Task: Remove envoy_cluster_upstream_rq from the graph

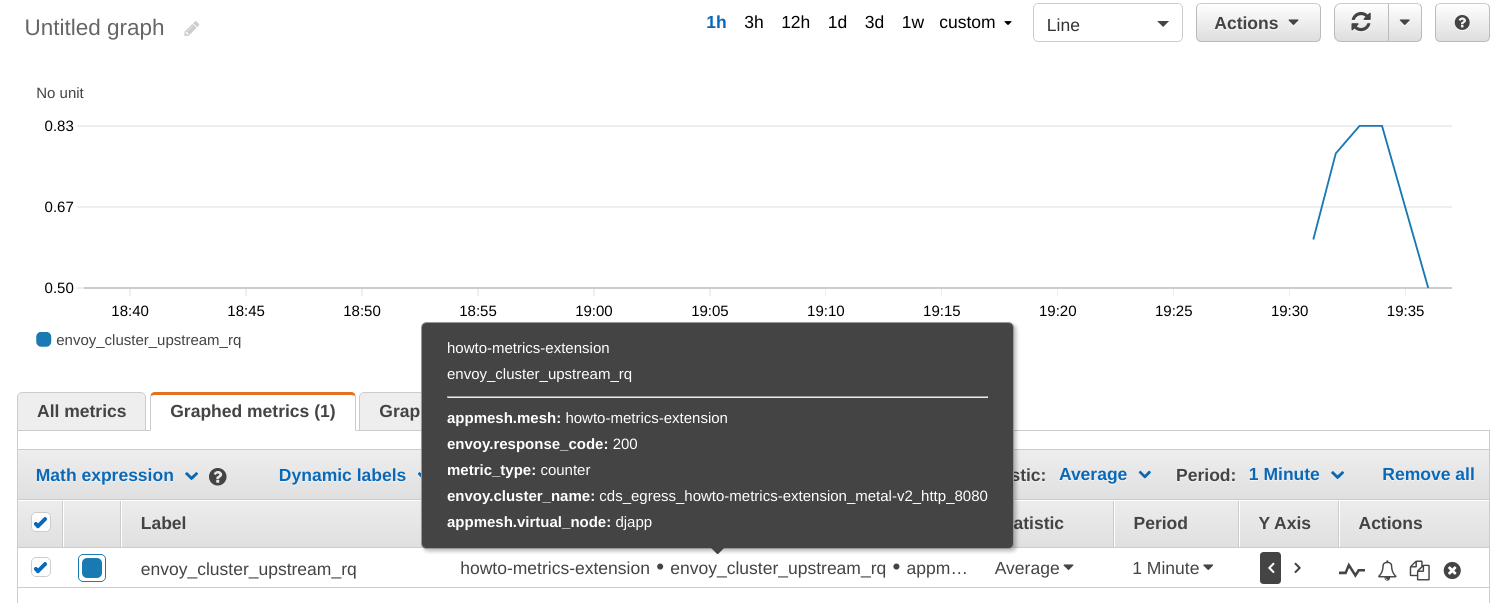Action: click(x=1452, y=569)
